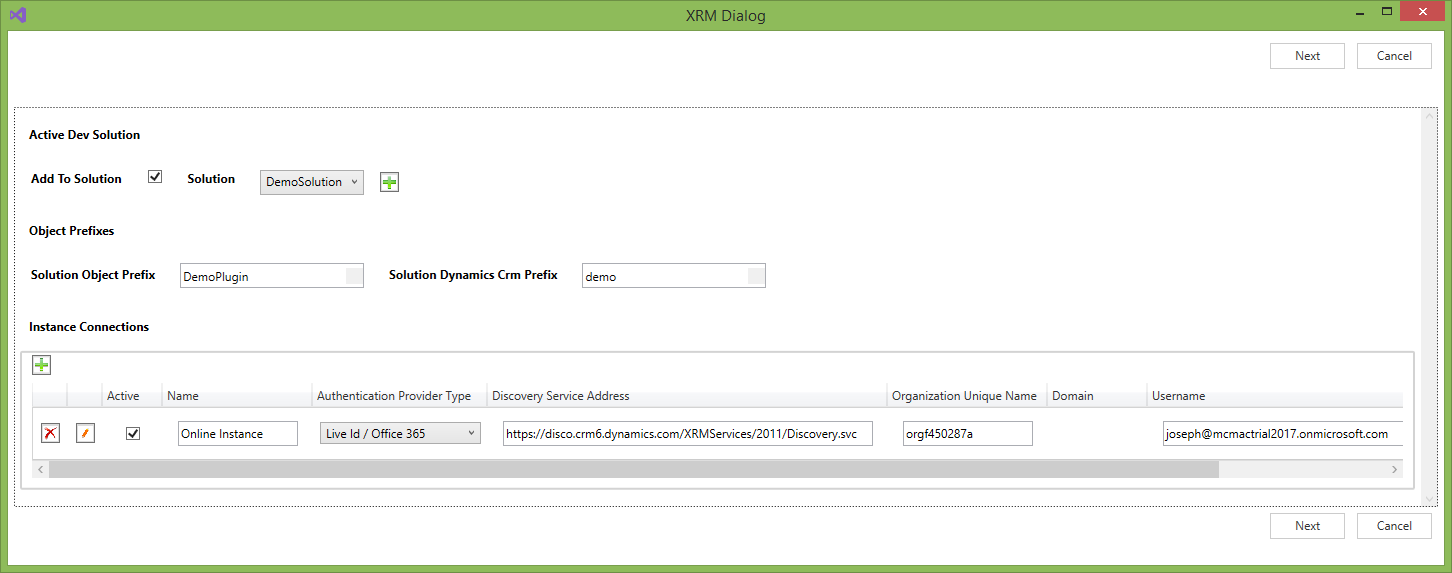
Task: Click the Name column header
Action: click(x=183, y=396)
